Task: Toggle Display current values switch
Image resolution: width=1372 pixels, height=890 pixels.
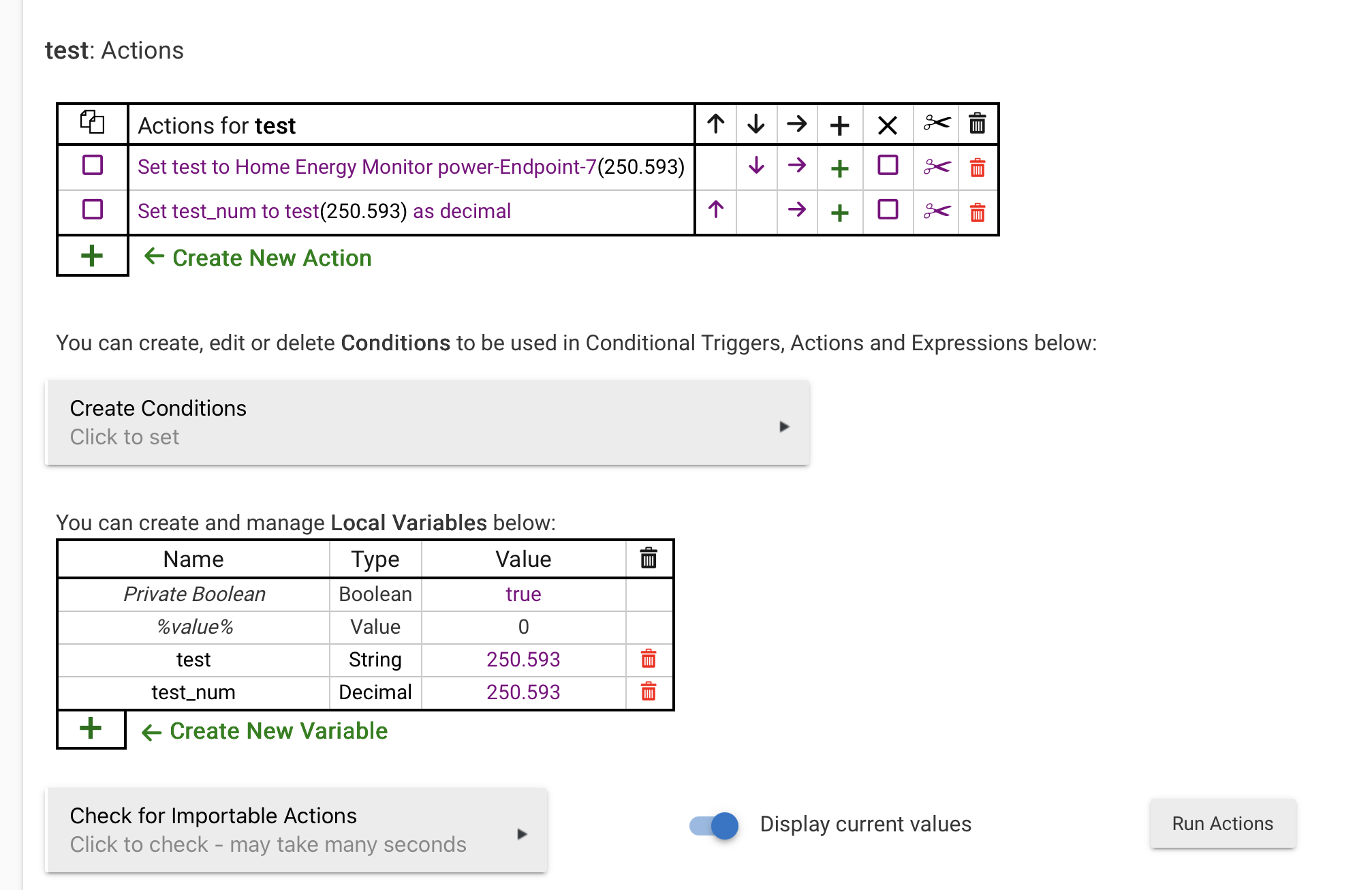Action: [x=714, y=825]
